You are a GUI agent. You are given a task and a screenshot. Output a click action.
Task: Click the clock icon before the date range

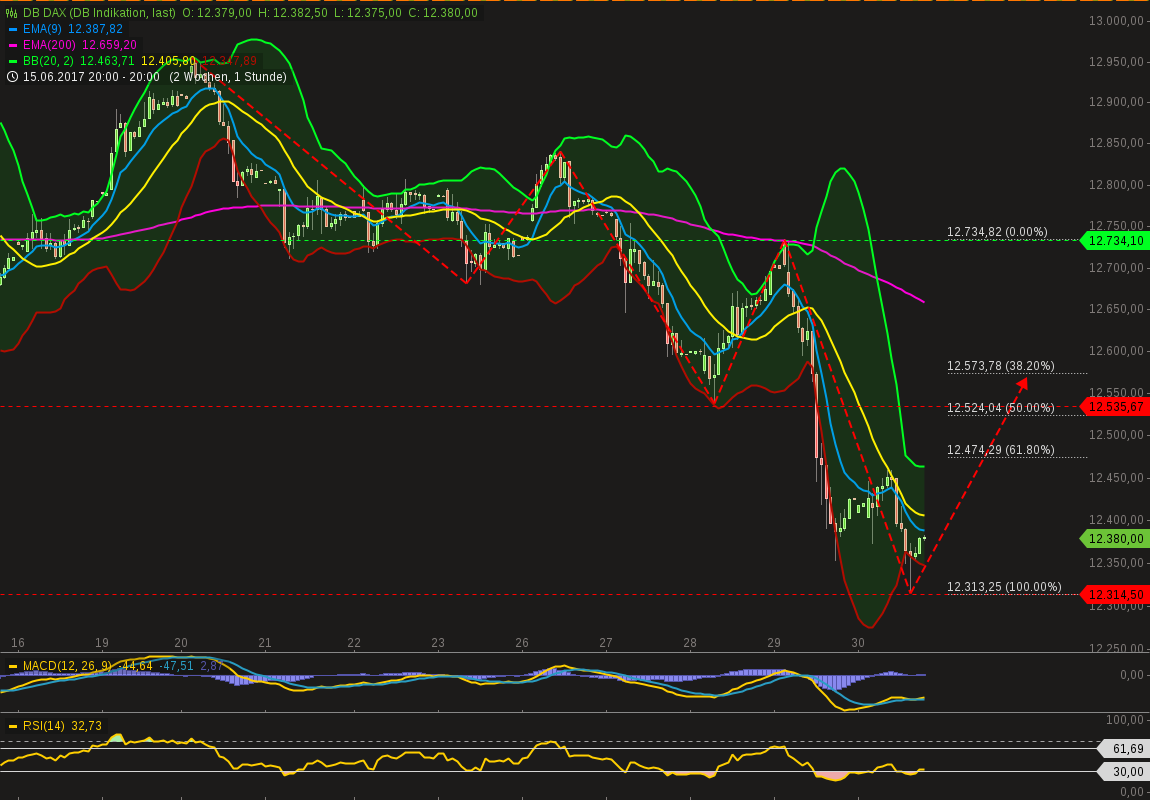point(11,77)
